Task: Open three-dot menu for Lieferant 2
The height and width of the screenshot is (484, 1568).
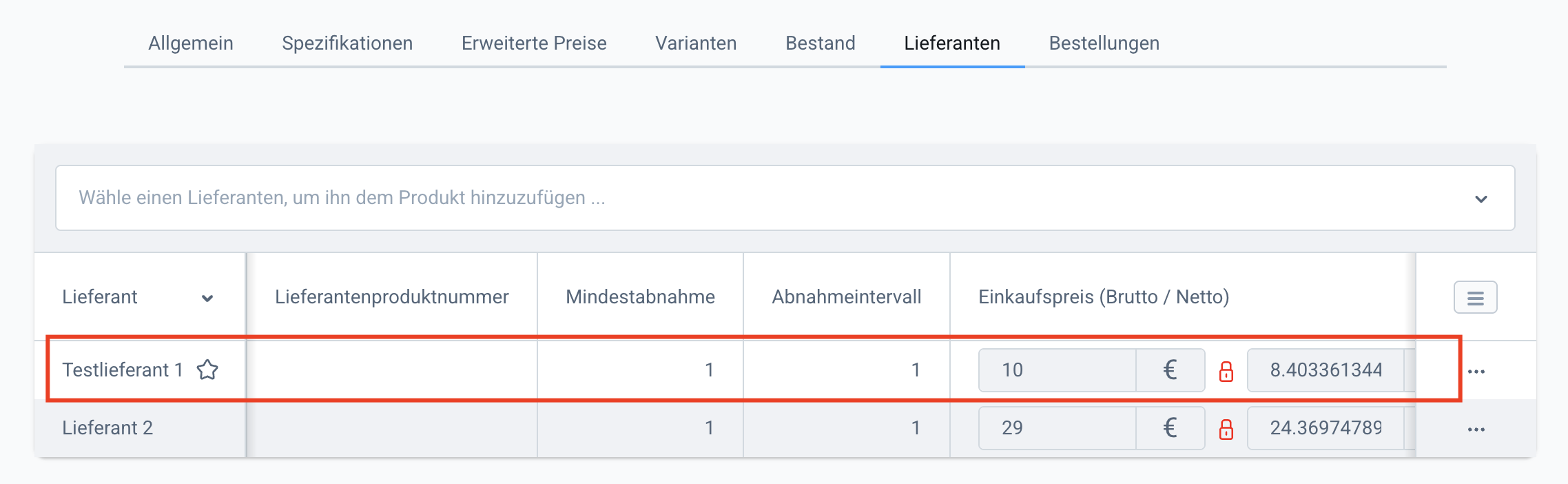Action: tap(1476, 430)
